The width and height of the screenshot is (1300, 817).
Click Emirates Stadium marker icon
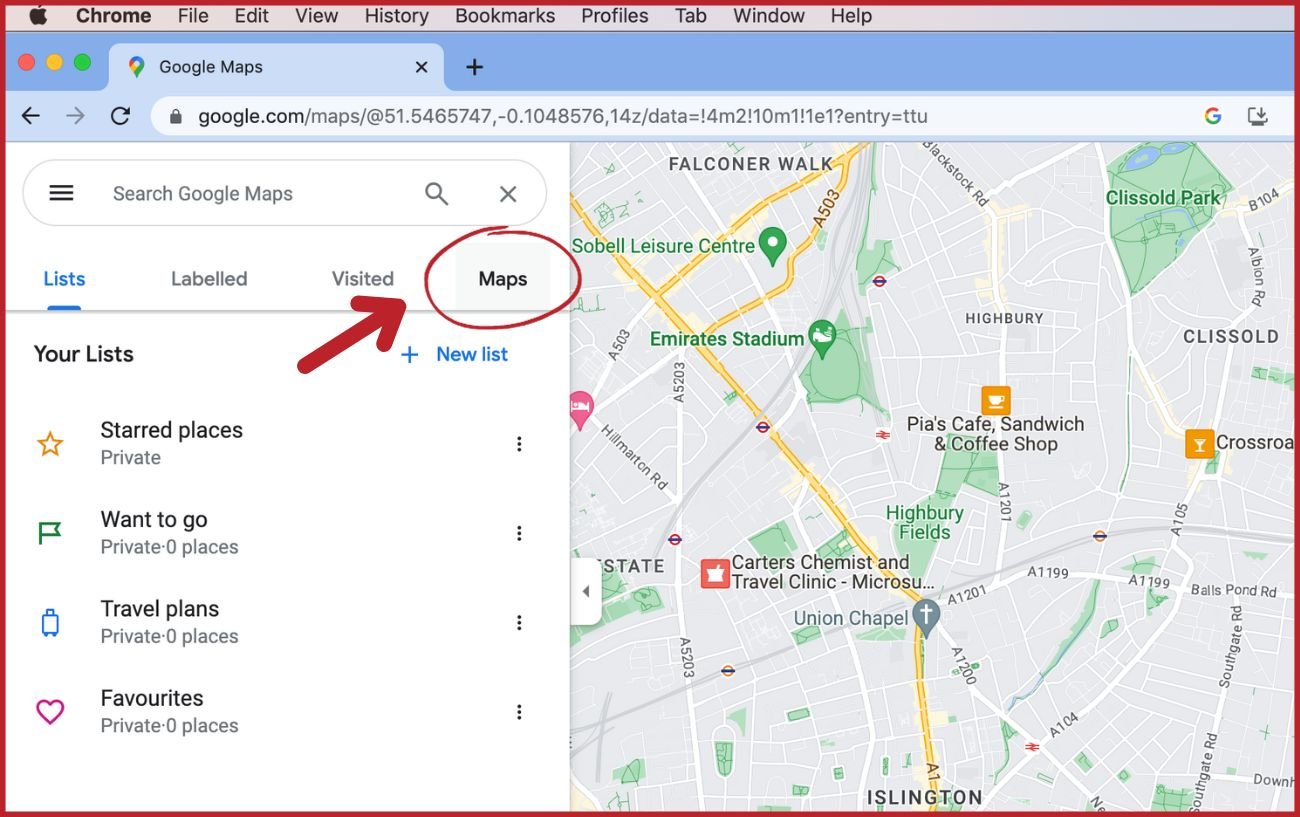click(822, 336)
